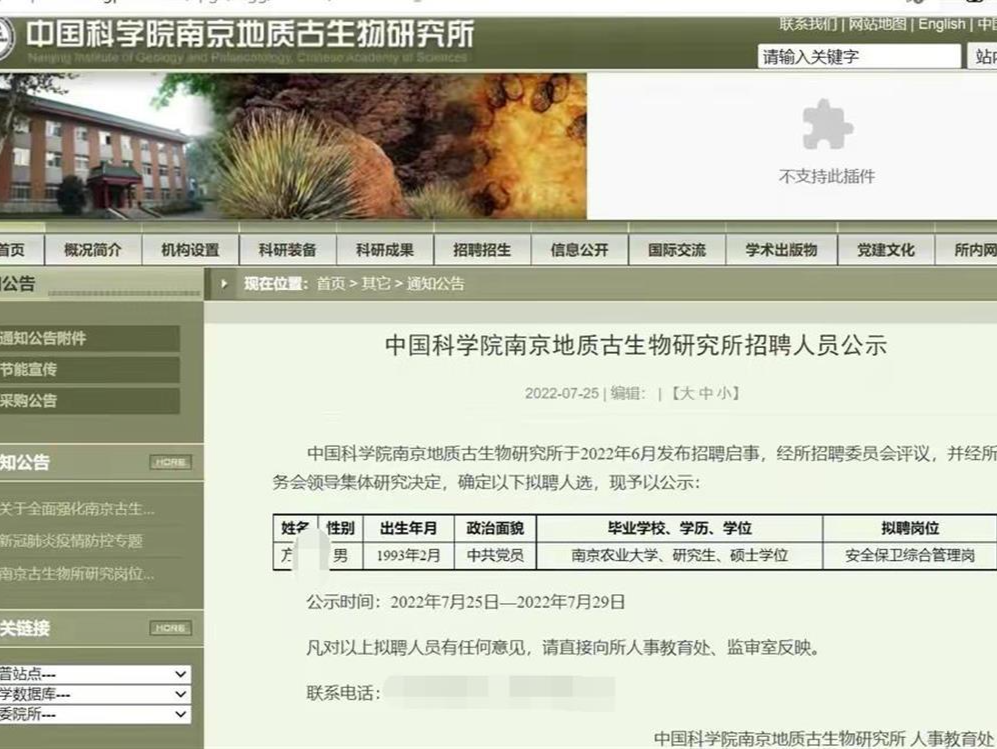Click the building banner image

coord(292,146)
